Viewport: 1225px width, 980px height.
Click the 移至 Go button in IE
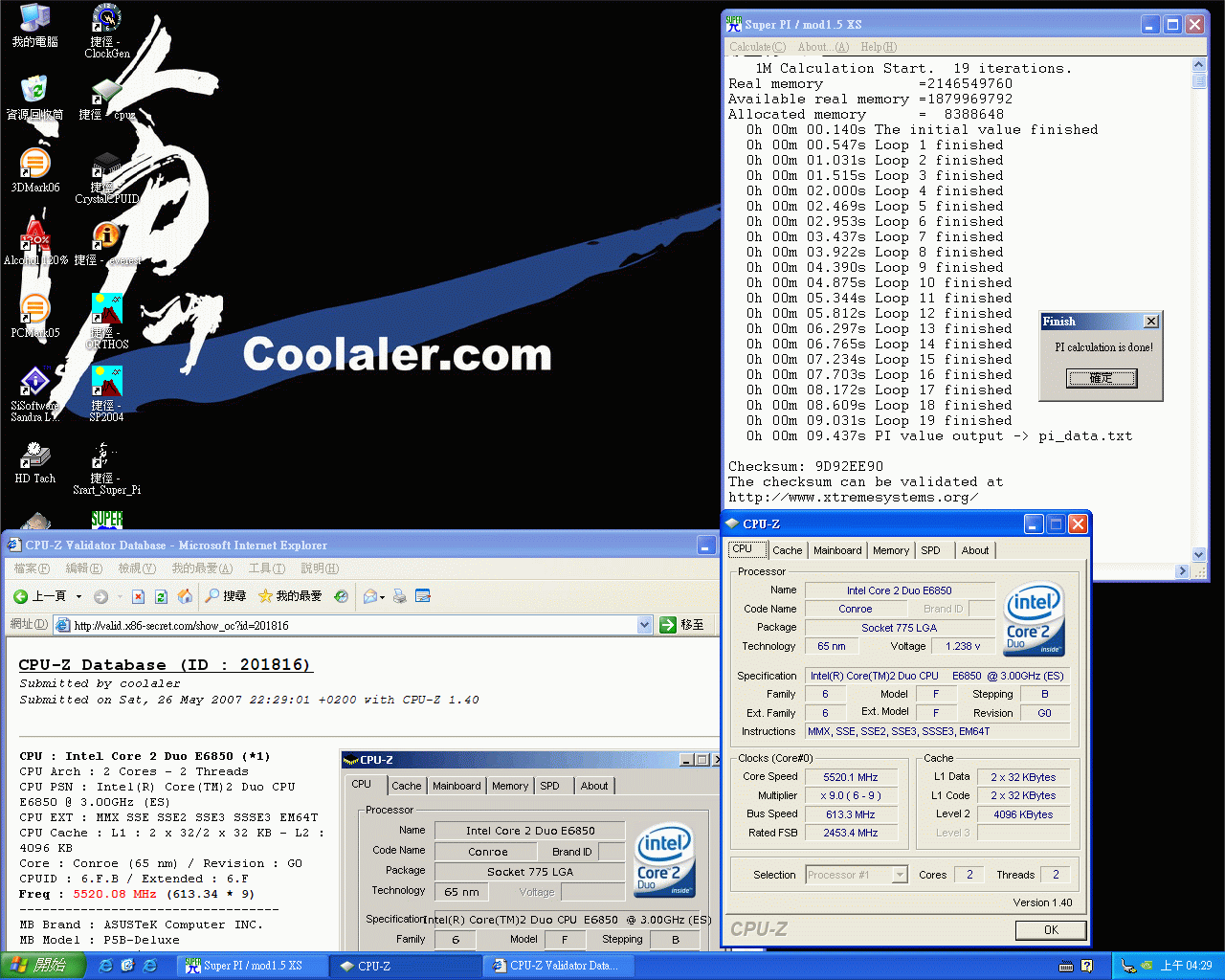682,625
